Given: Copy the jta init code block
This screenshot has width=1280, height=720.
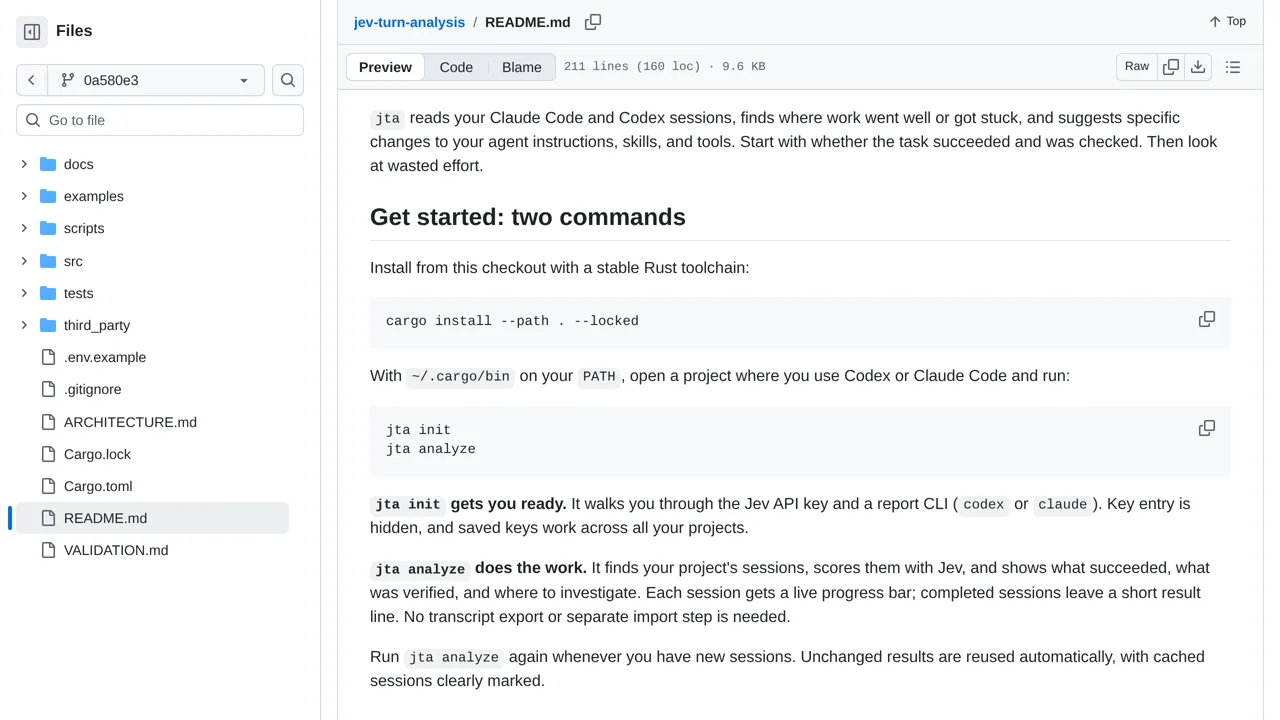Looking at the screenshot, I should point(1207,429).
